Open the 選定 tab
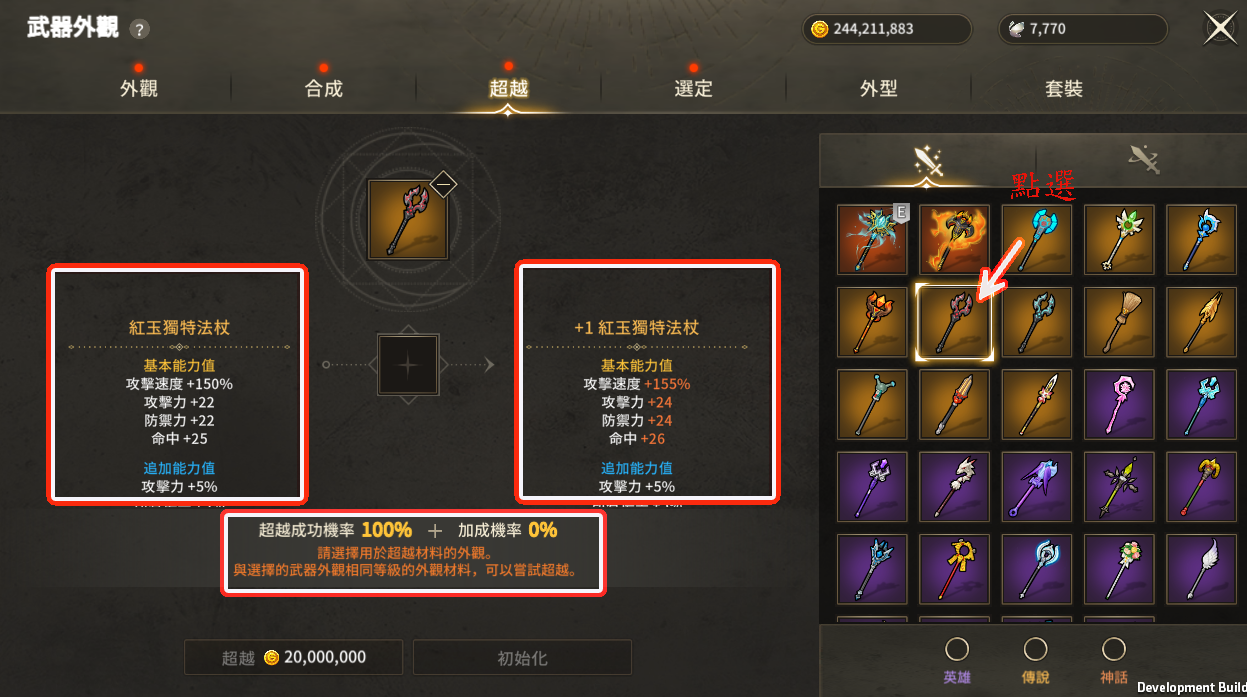1247x697 pixels. pyautogui.click(x=693, y=88)
